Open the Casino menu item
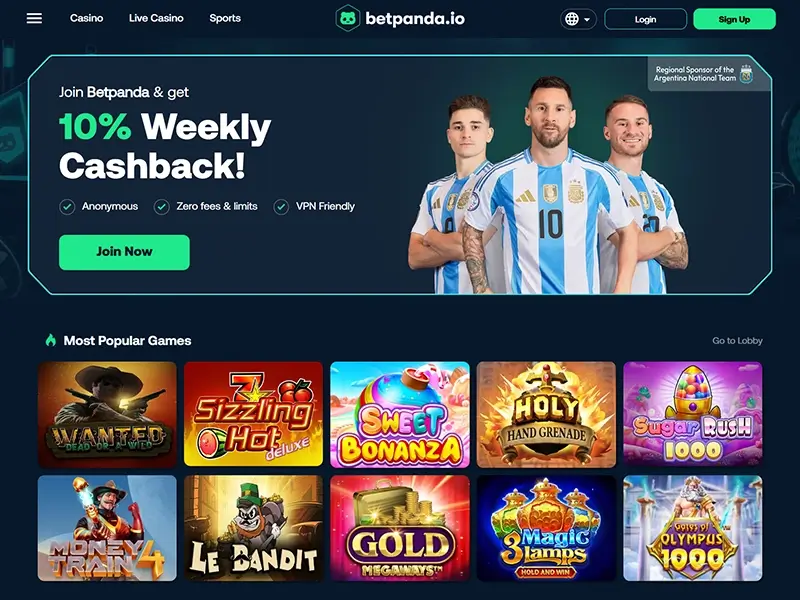 click(87, 18)
